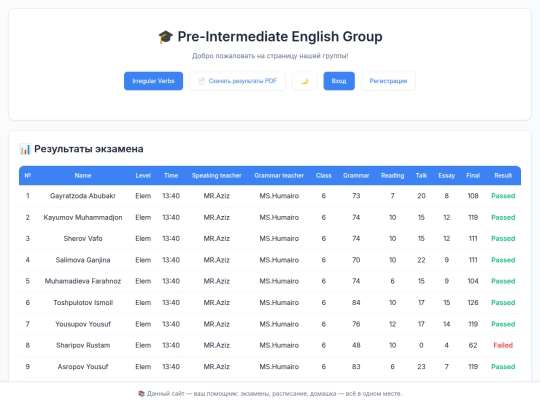
Task: Click grammar score 83 for Asropov Yousuf
Action: pyautogui.click(x=356, y=367)
